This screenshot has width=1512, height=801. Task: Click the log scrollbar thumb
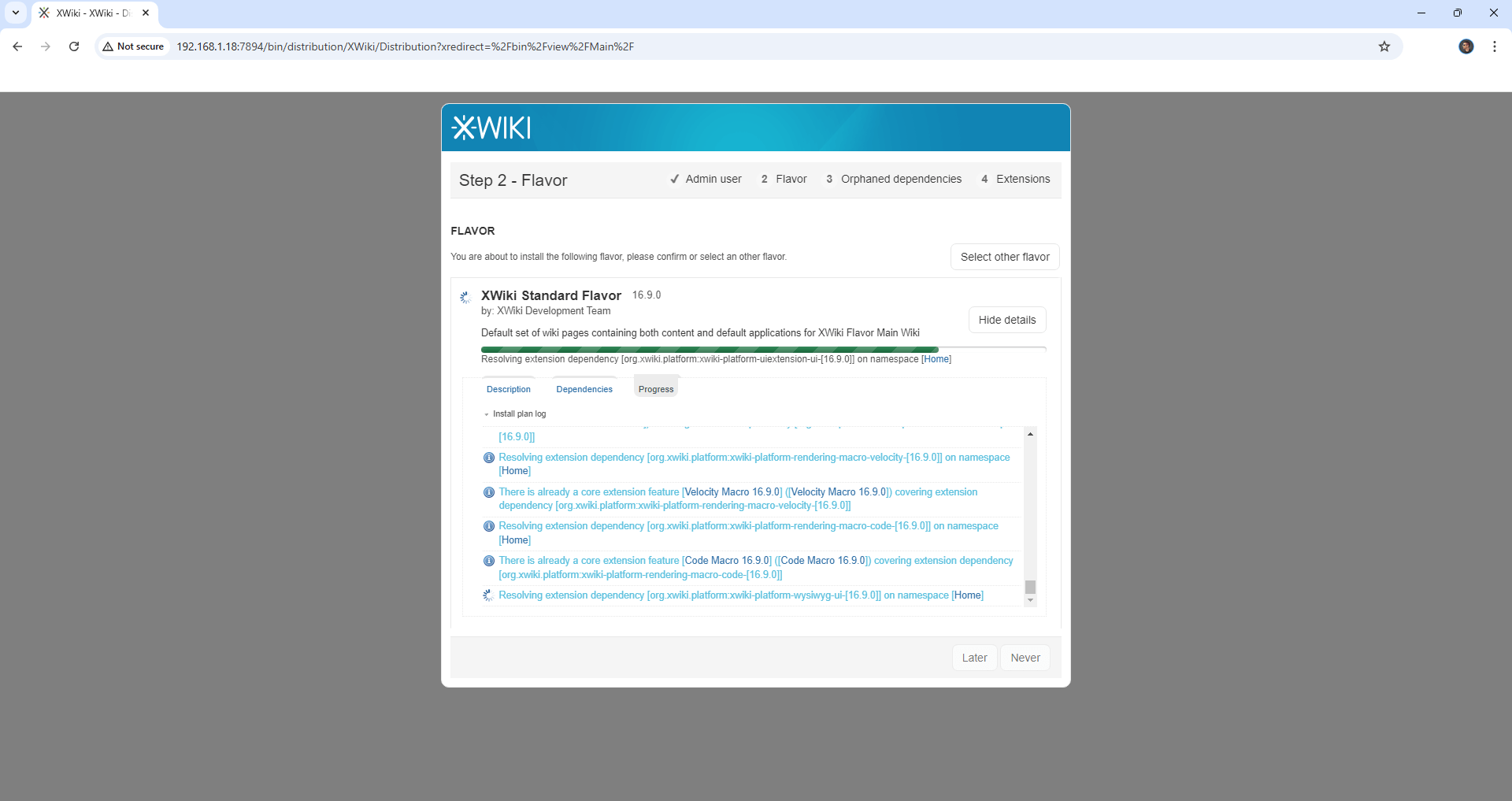coord(1030,587)
